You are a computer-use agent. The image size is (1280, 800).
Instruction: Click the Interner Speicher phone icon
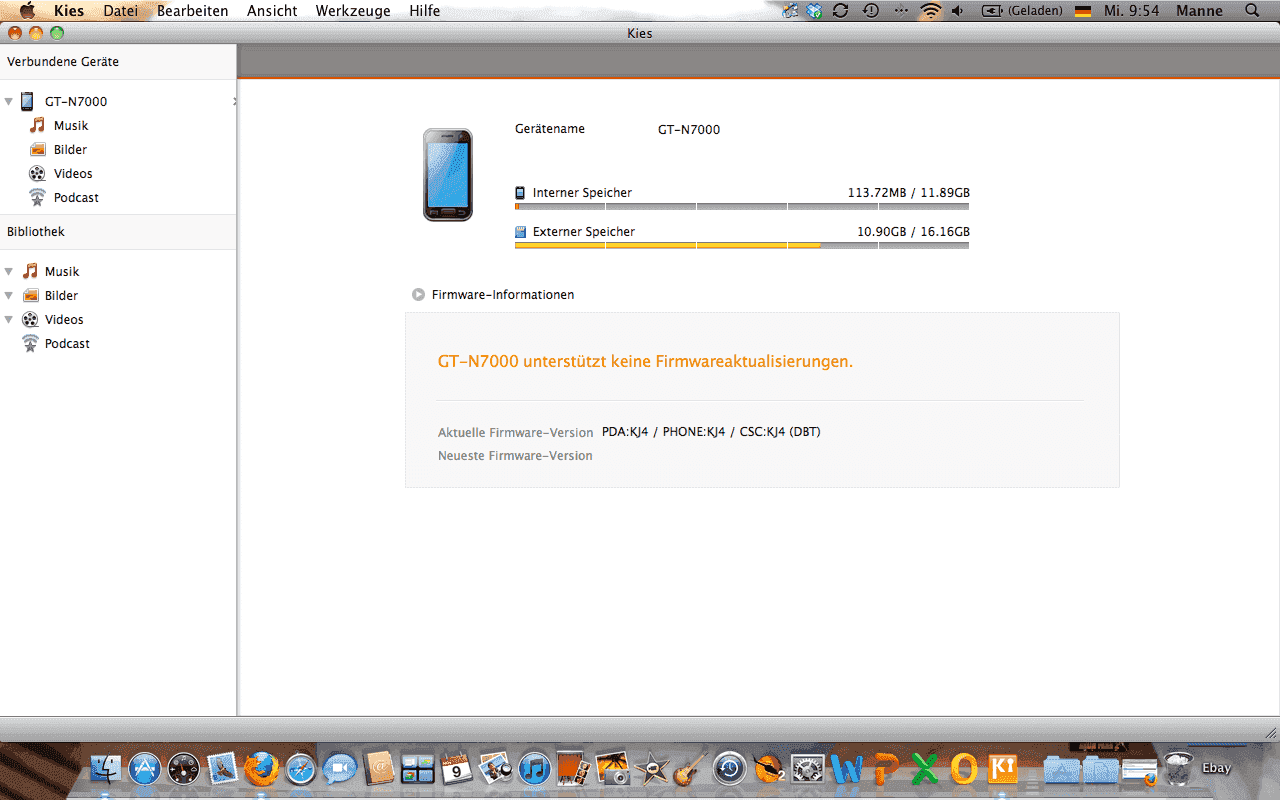coord(520,193)
